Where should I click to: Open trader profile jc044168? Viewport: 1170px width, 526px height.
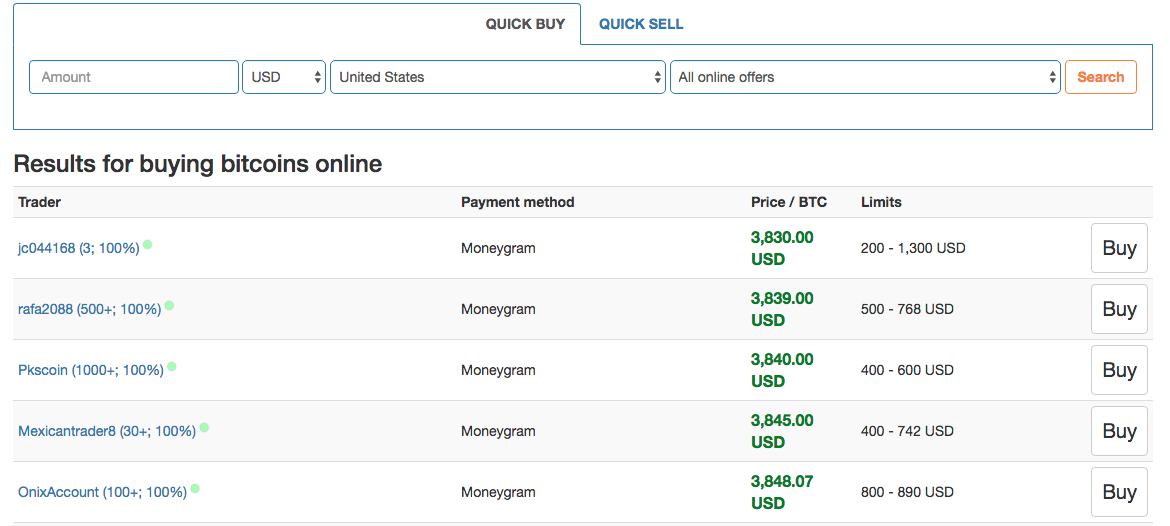(x=78, y=248)
